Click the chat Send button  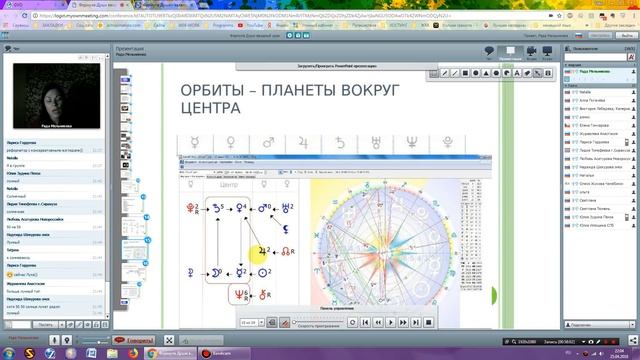[45, 325]
